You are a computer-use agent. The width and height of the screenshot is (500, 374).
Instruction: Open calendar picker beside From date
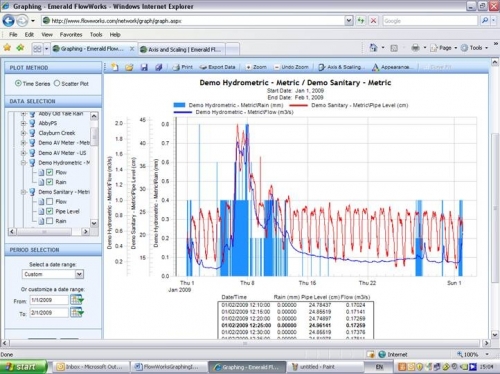[x=77, y=300]
